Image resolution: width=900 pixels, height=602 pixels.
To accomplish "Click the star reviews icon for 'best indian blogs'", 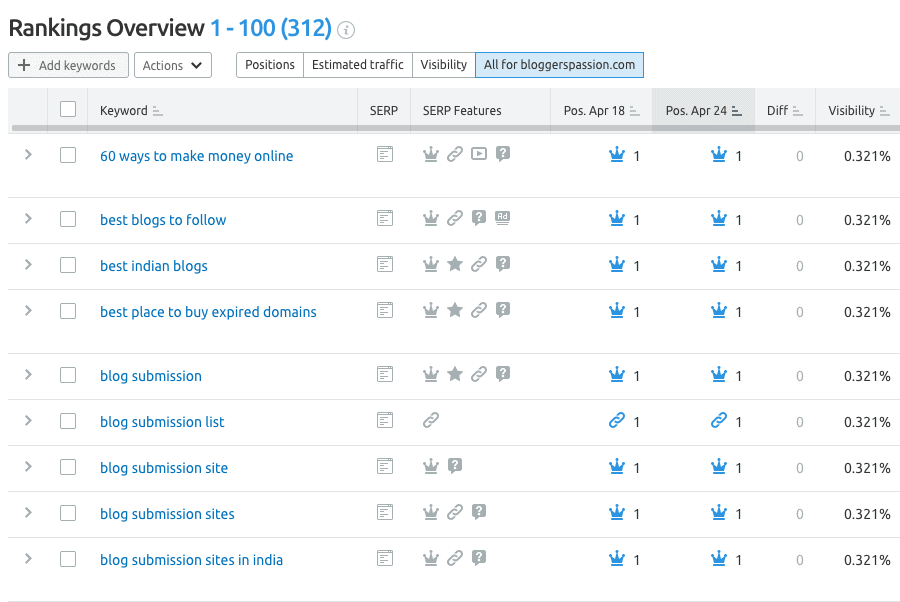I will coord(455,264).
